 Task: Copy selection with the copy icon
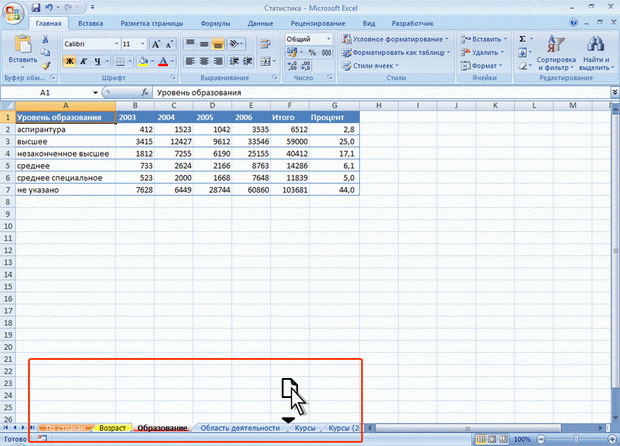click(45, 52)
